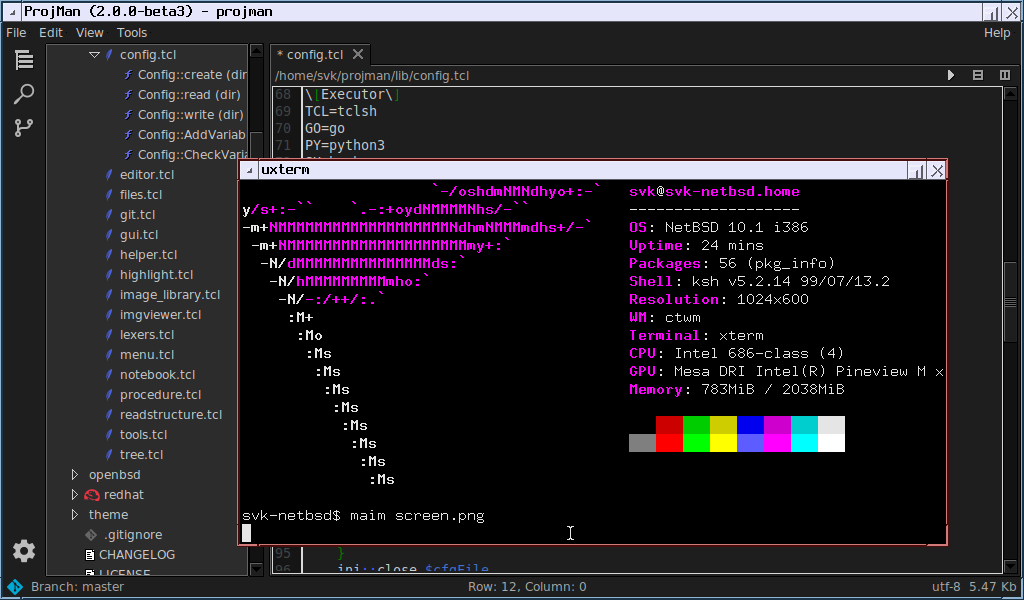This screenshot has height=600, width=1024.
Task: Open lexers.tcl in the tree
Action: tap(147, 335)
